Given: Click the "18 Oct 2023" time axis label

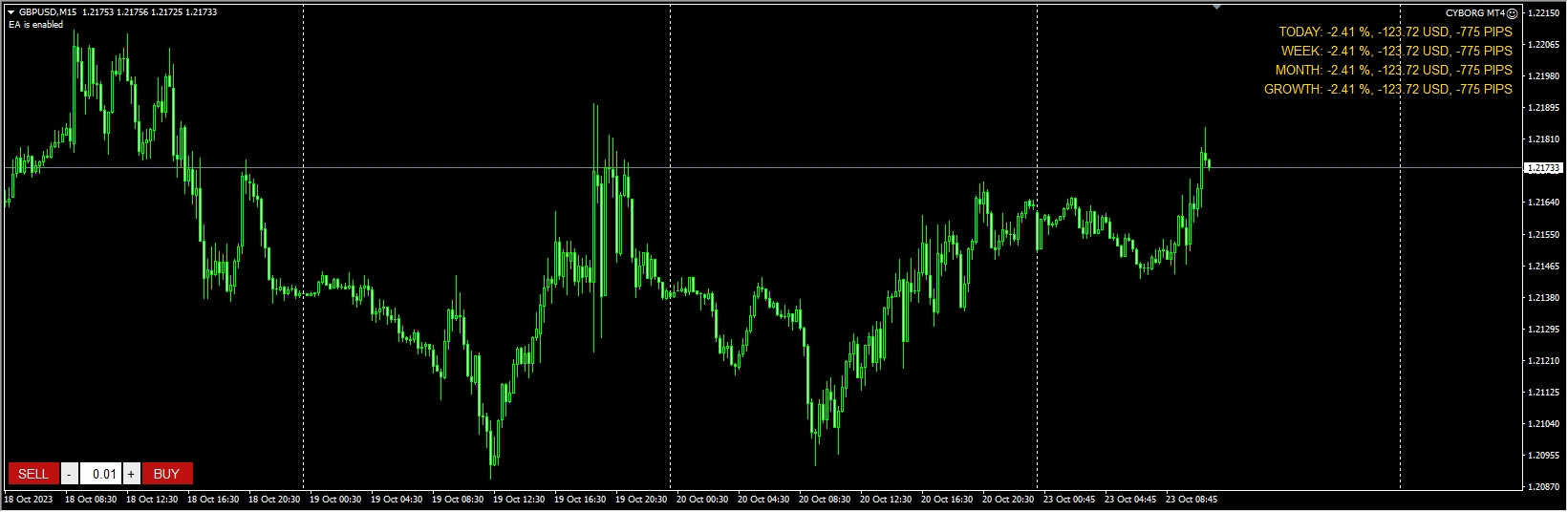Looking at the screenshot, I should coord(29,499).
